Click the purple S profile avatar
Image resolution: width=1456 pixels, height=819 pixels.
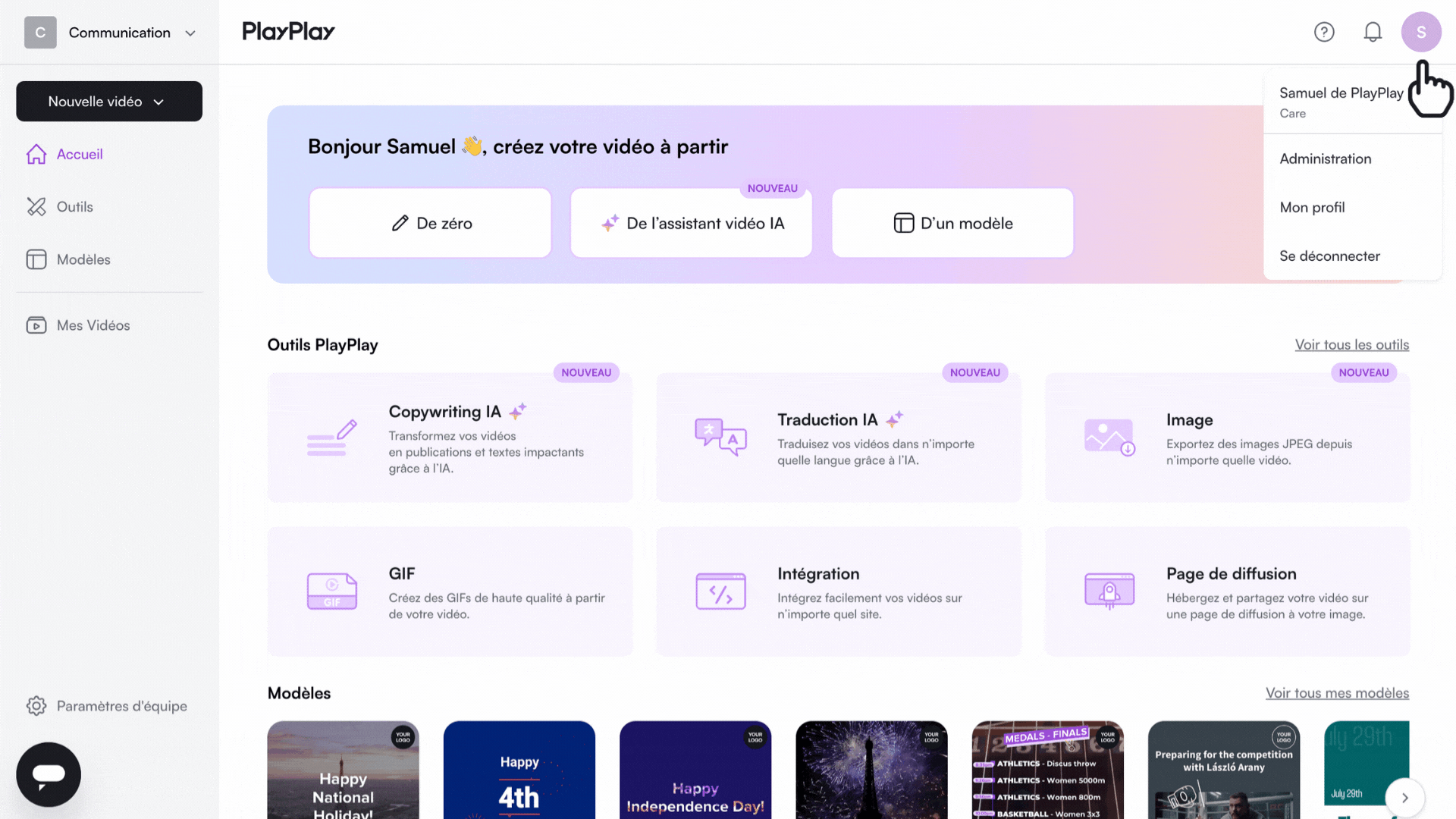pyautogui.click(x=1420, y=32)
